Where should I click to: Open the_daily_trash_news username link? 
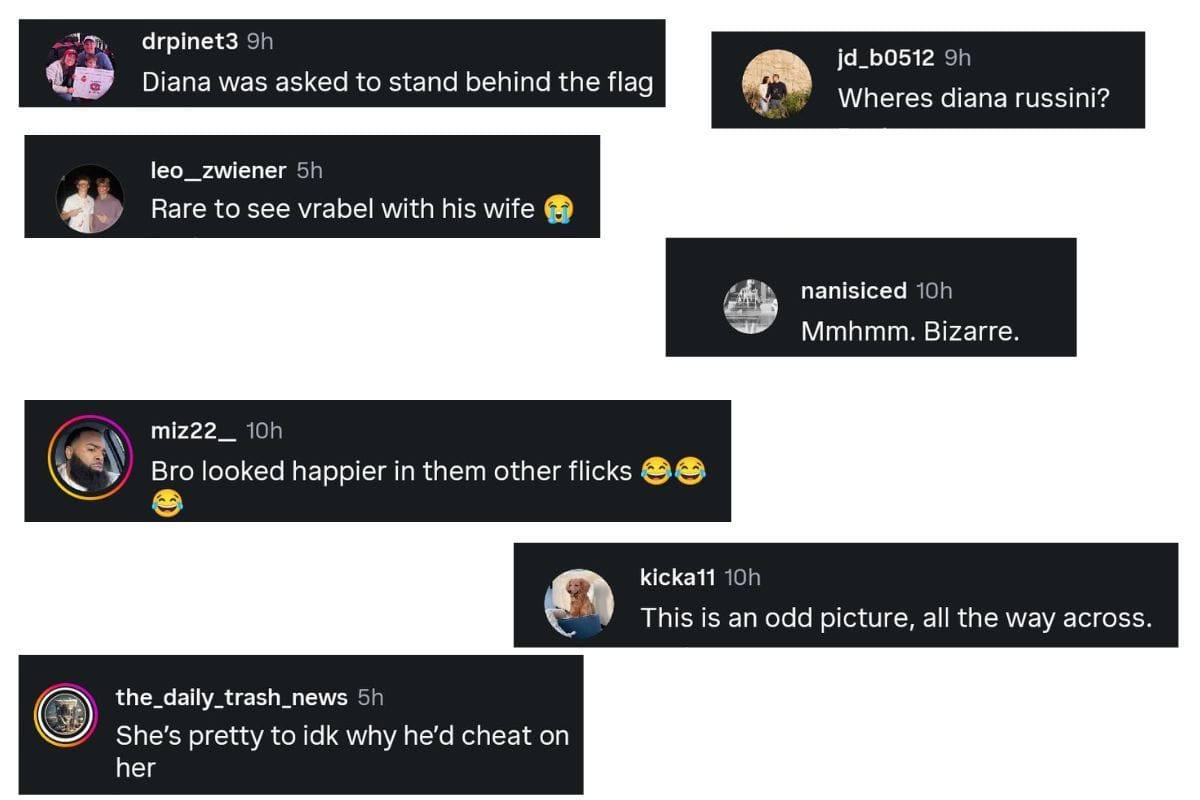(x=232, y=697)
